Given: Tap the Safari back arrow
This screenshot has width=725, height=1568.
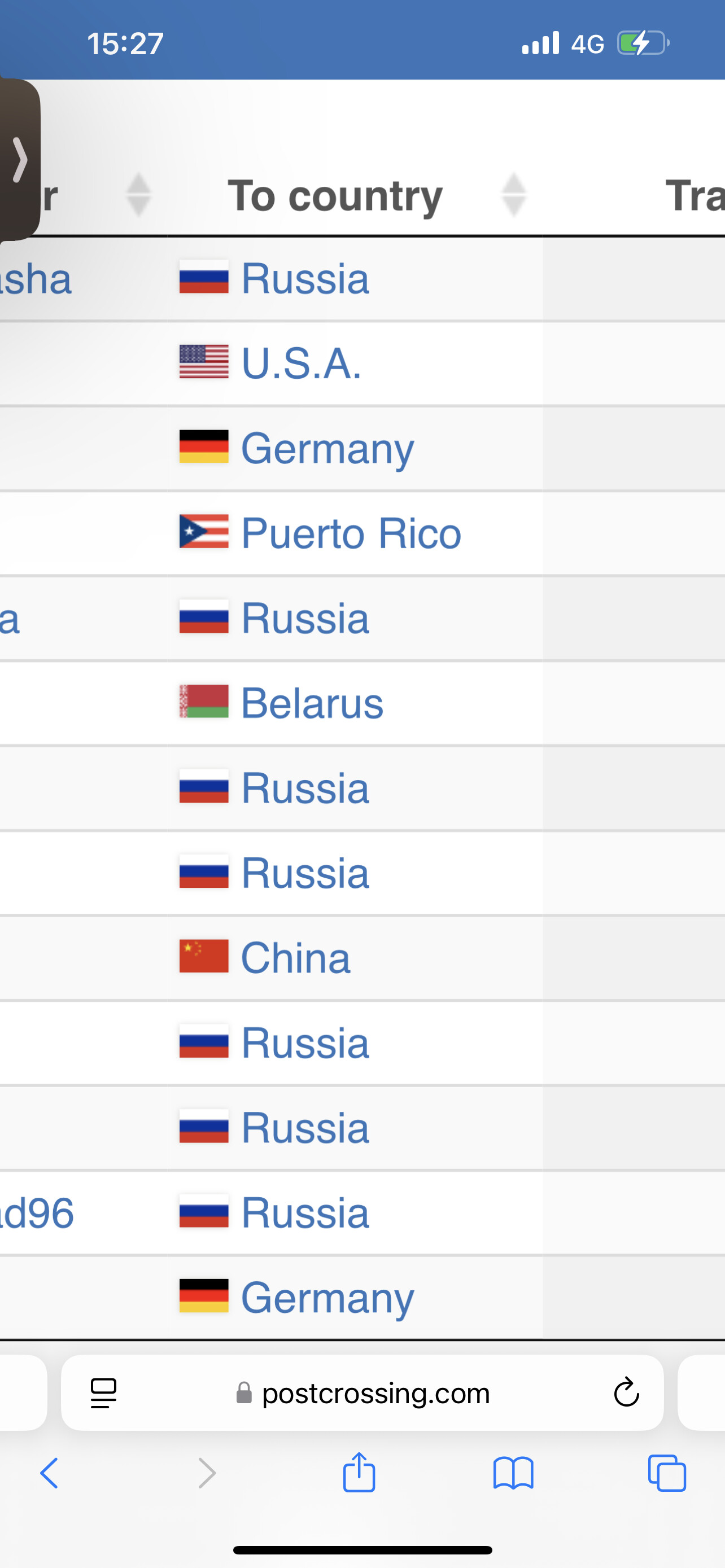Looking at the screenshot, I should pos(49,1474).
